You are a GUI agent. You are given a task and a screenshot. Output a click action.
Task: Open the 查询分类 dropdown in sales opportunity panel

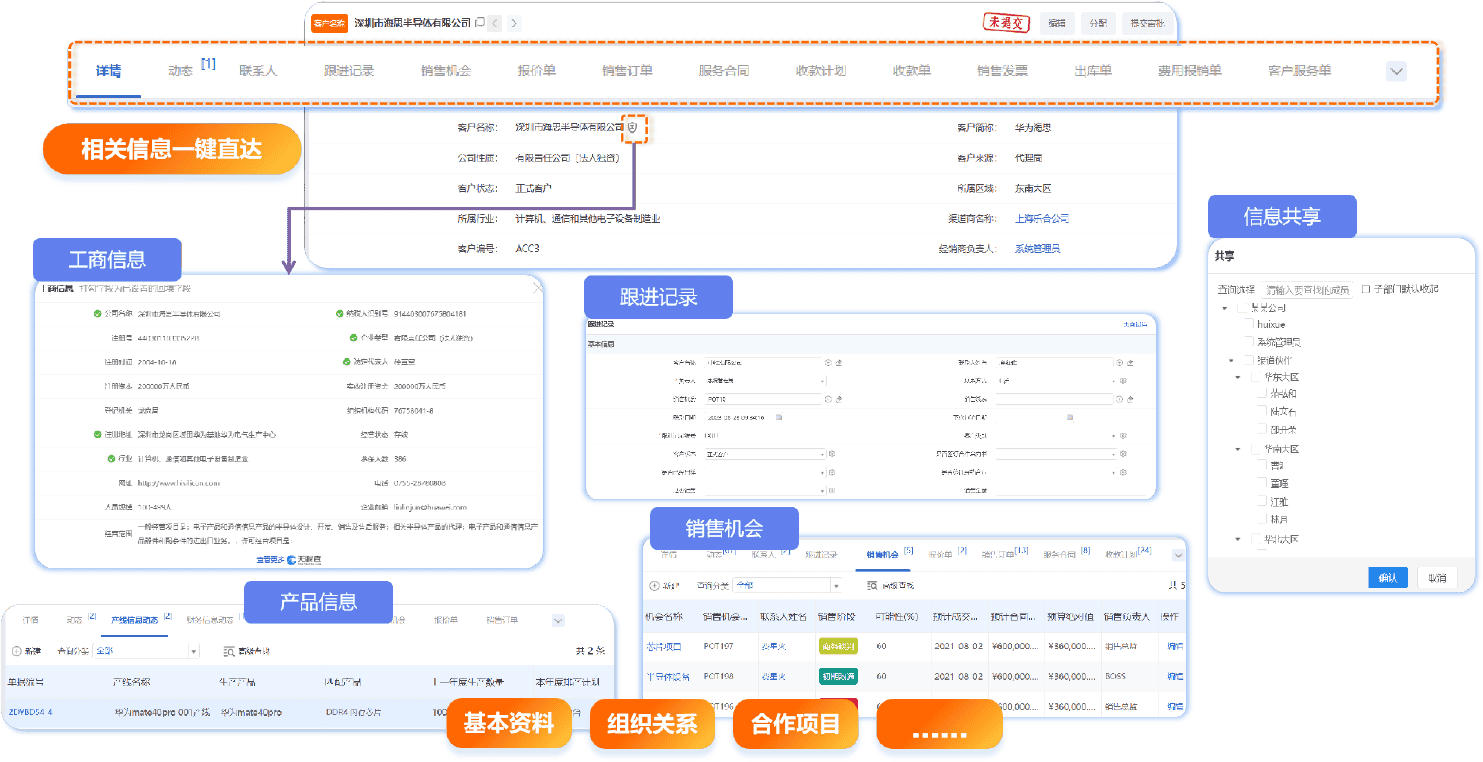click(x=787, y=585)
